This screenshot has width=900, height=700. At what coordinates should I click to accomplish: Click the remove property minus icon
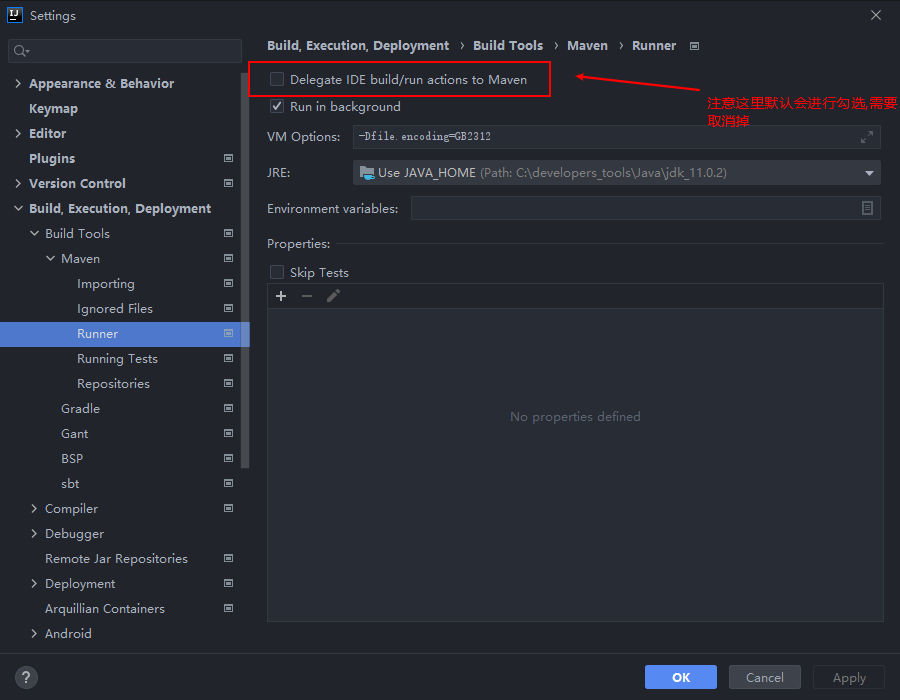tap(307, 296)
